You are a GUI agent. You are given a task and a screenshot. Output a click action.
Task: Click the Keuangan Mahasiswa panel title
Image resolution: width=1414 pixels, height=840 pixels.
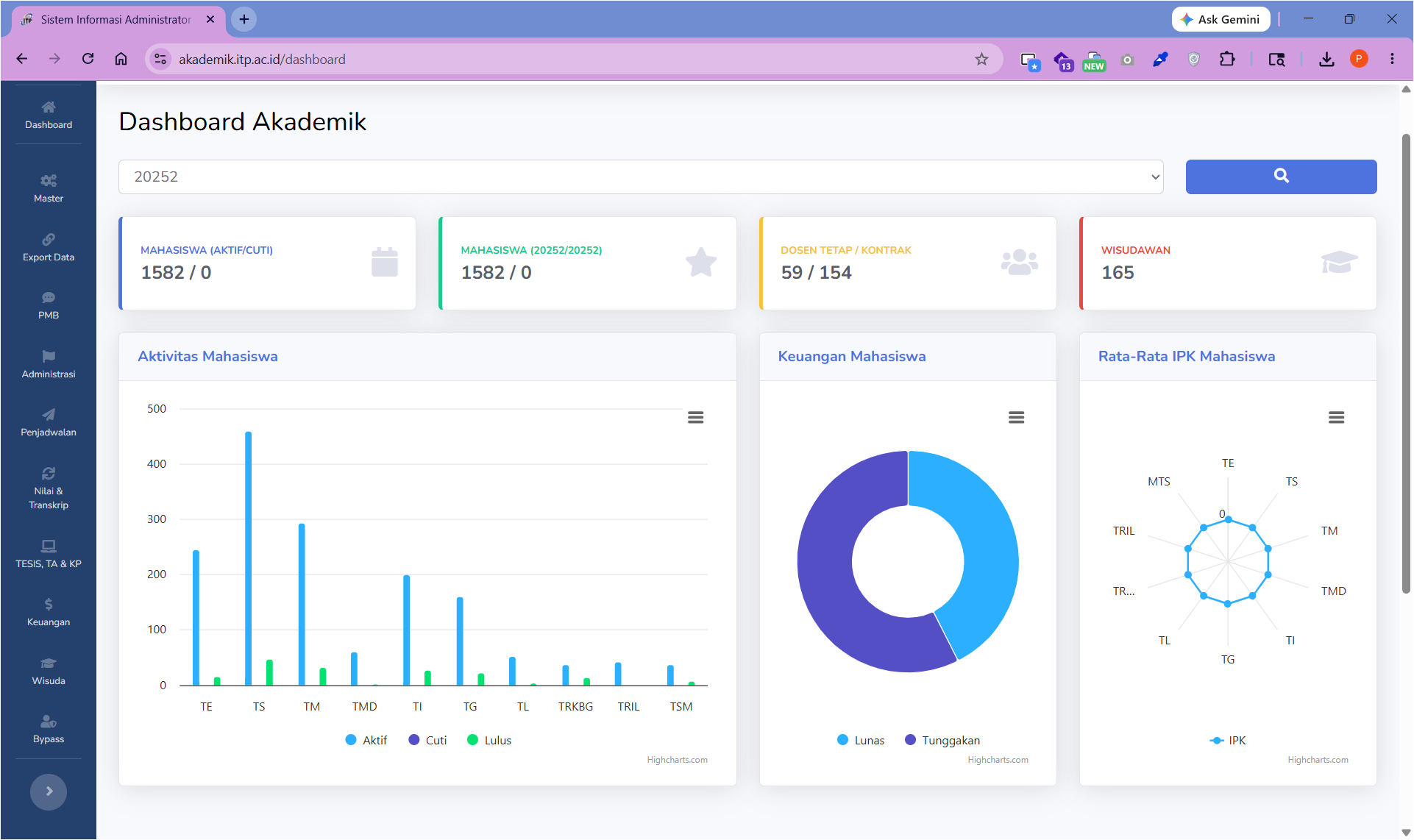click(851, 356)
